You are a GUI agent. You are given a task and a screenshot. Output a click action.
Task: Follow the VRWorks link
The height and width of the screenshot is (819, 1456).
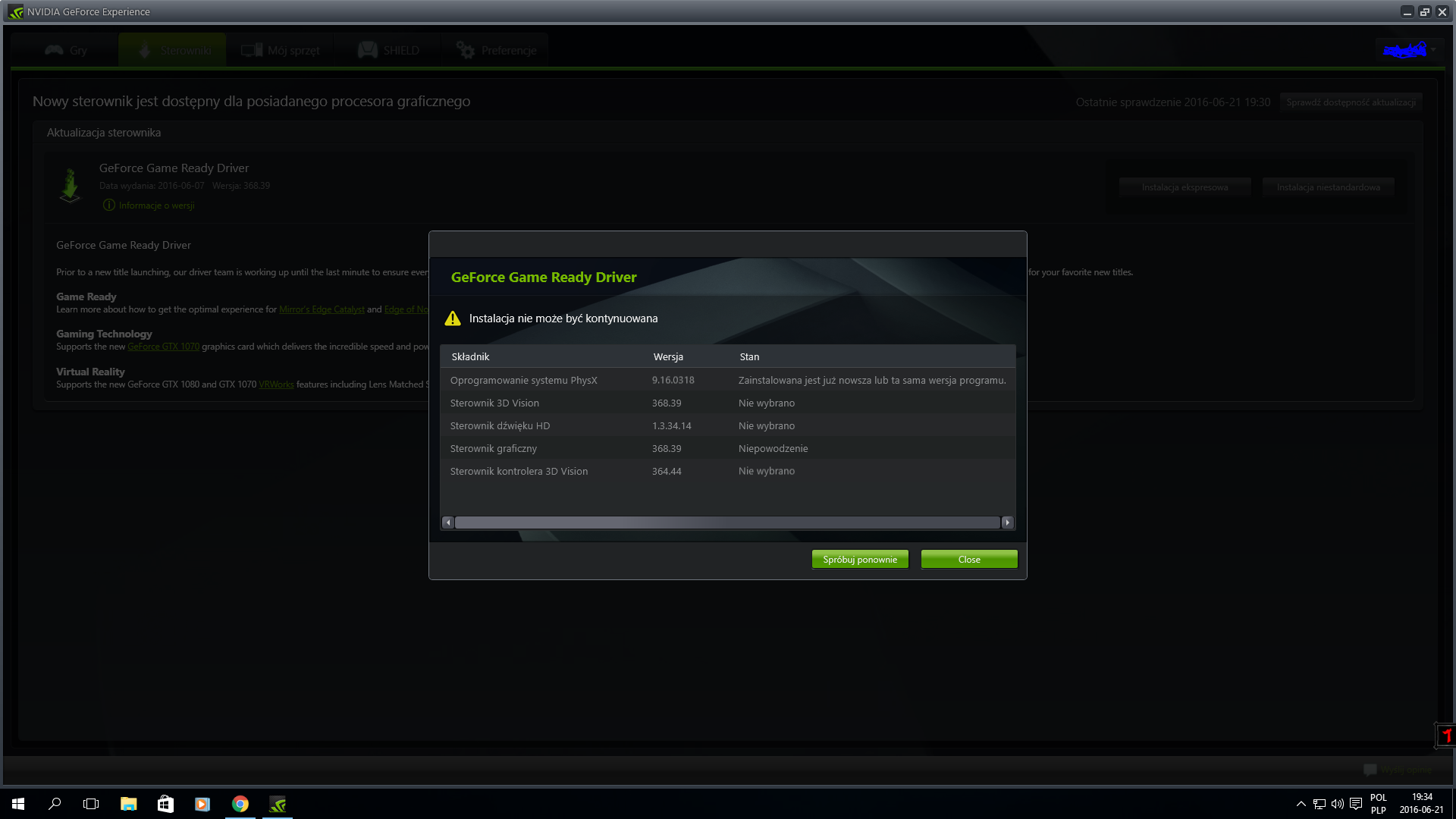point(276,384)
